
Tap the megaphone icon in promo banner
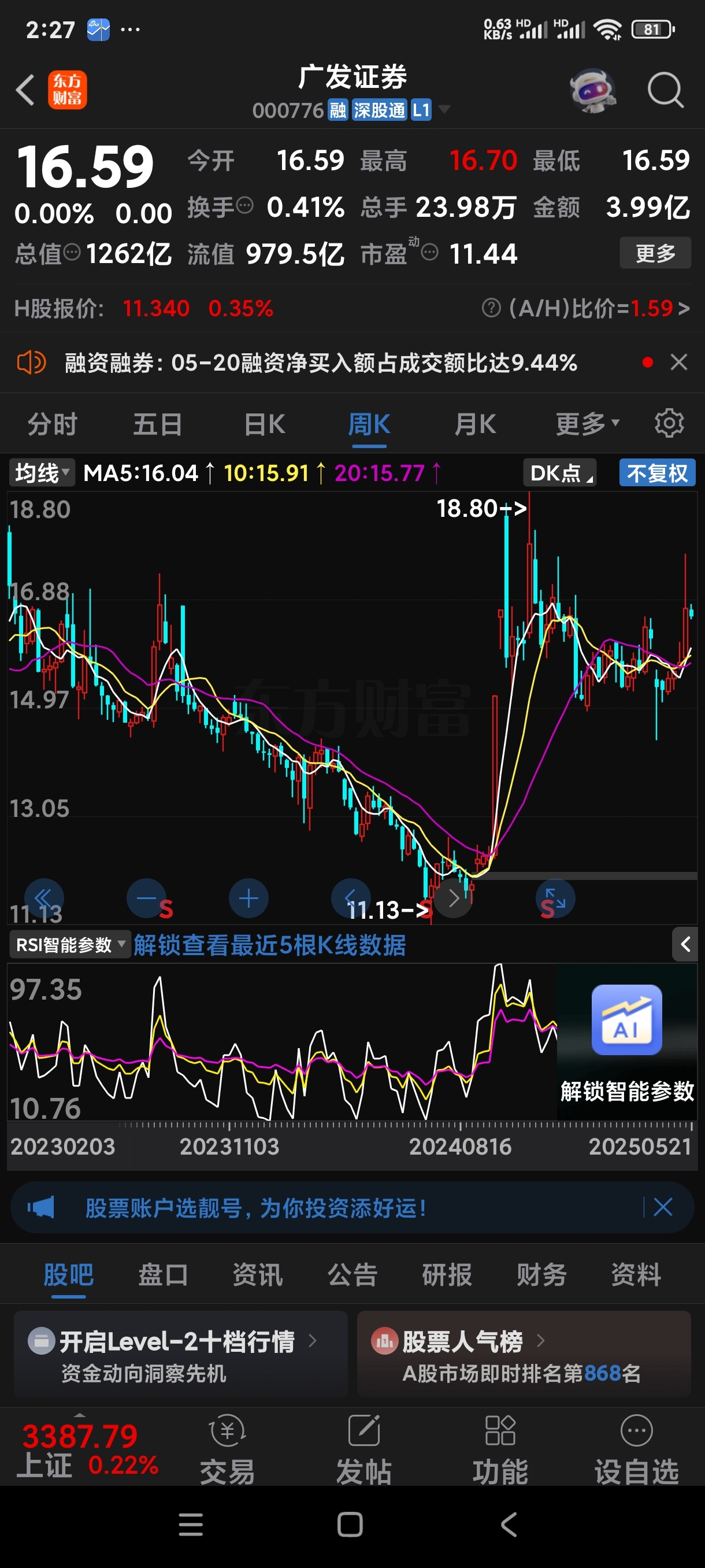tap(41, 1207)
